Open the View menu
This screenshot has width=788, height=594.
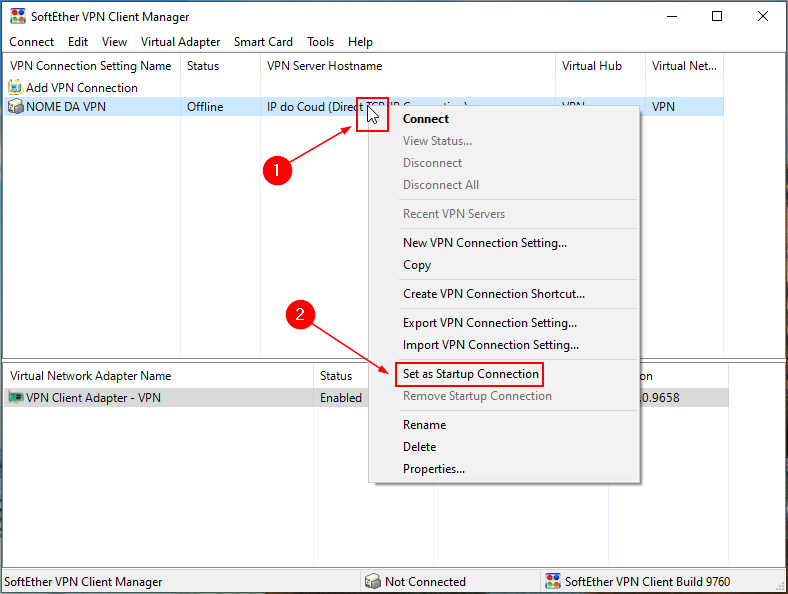click(x=114, y=42)
